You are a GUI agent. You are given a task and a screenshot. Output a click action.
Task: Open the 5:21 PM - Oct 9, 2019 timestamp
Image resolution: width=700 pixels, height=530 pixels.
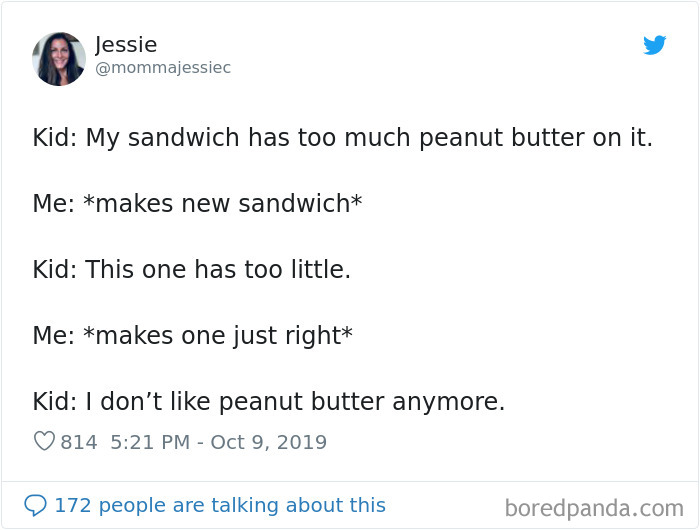click(218, 442)
